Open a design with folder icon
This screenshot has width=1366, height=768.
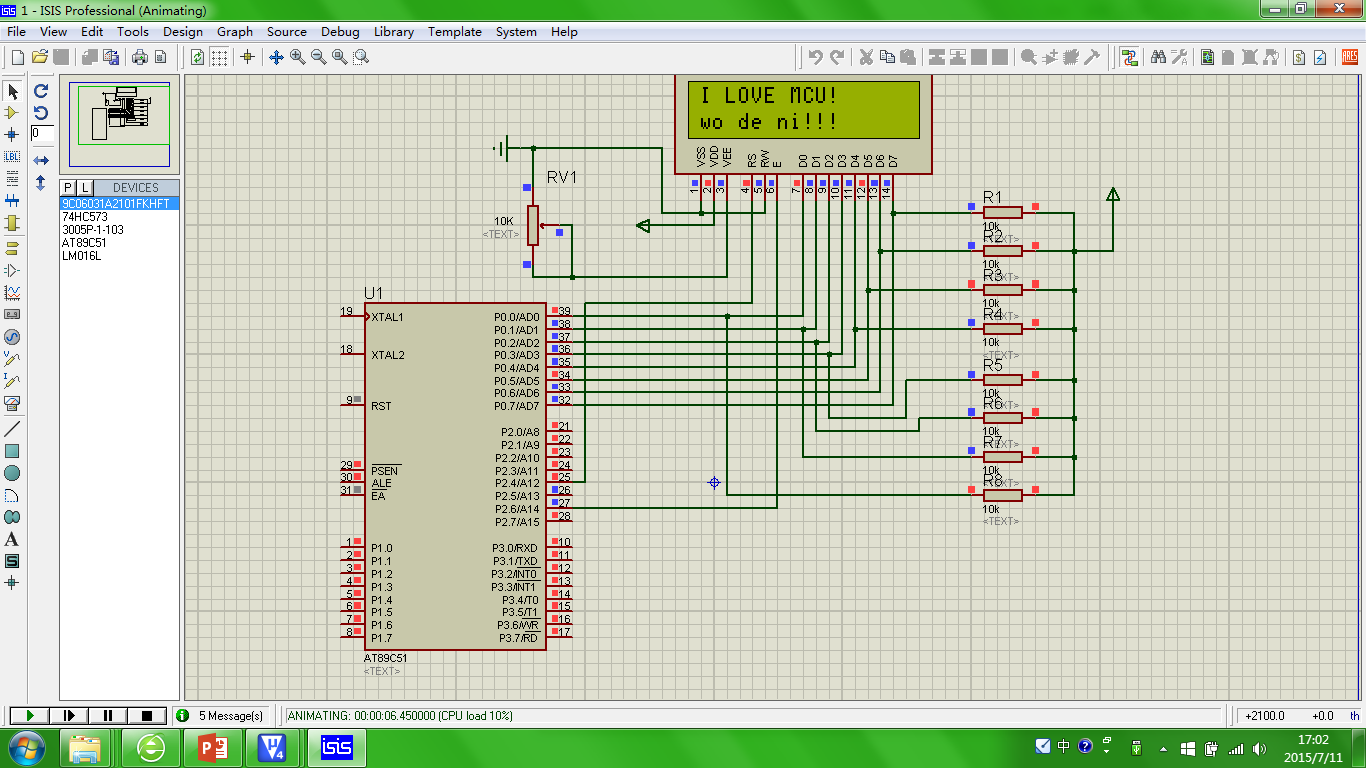click(x=40, y=57)
